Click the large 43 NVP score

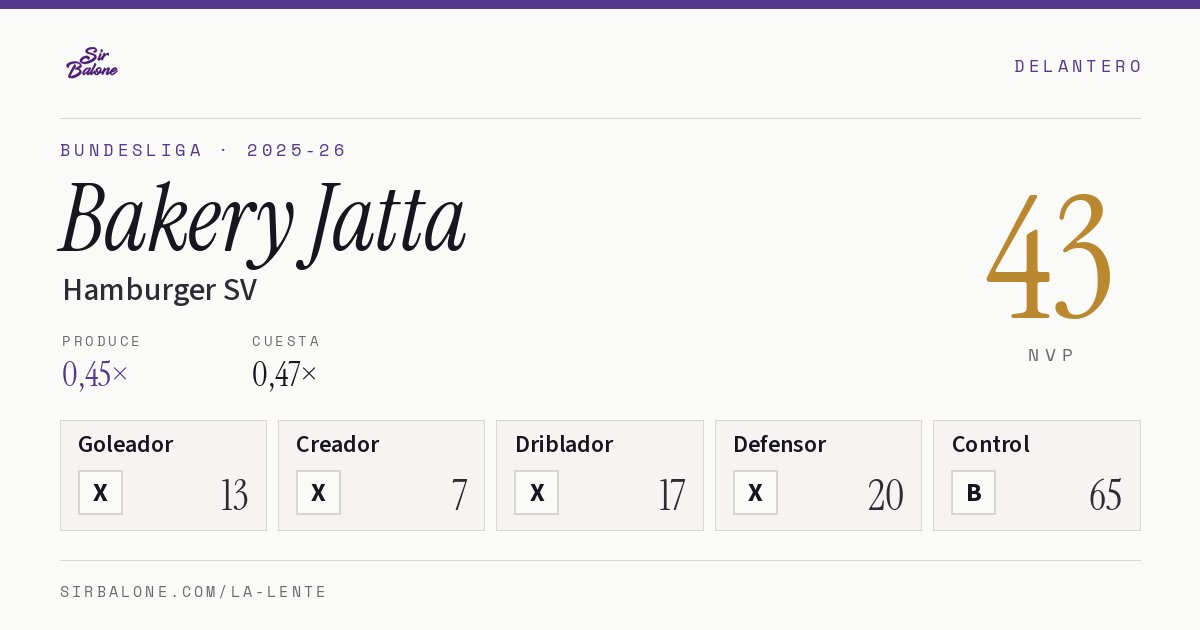1050,255
